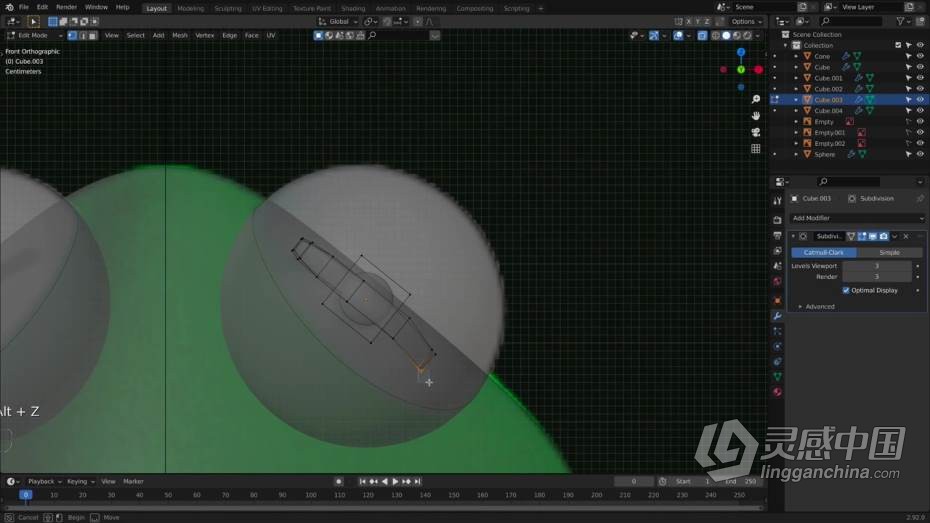Select the Catmull-Clark button

click(x=823, y=253)
